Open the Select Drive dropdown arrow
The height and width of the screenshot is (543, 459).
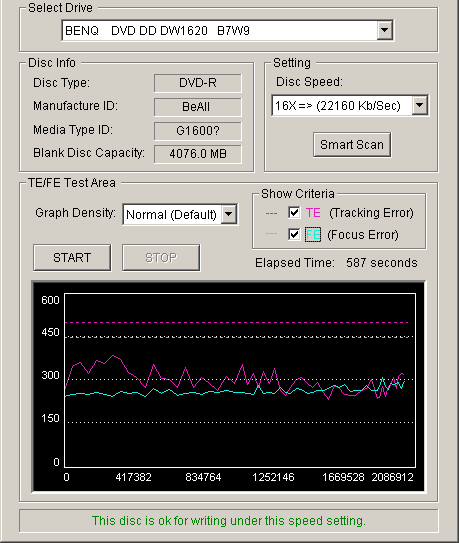tap(385, 30)
